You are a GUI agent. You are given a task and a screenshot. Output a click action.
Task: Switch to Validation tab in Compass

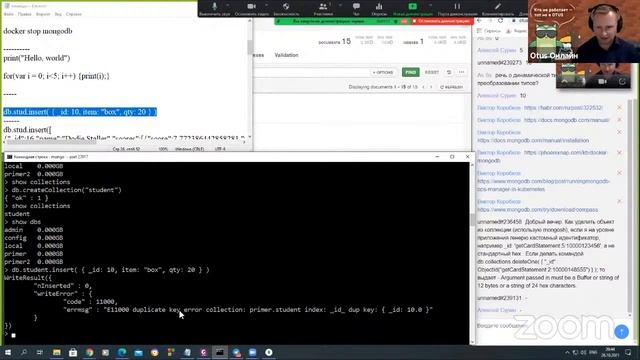pos(286,55)
